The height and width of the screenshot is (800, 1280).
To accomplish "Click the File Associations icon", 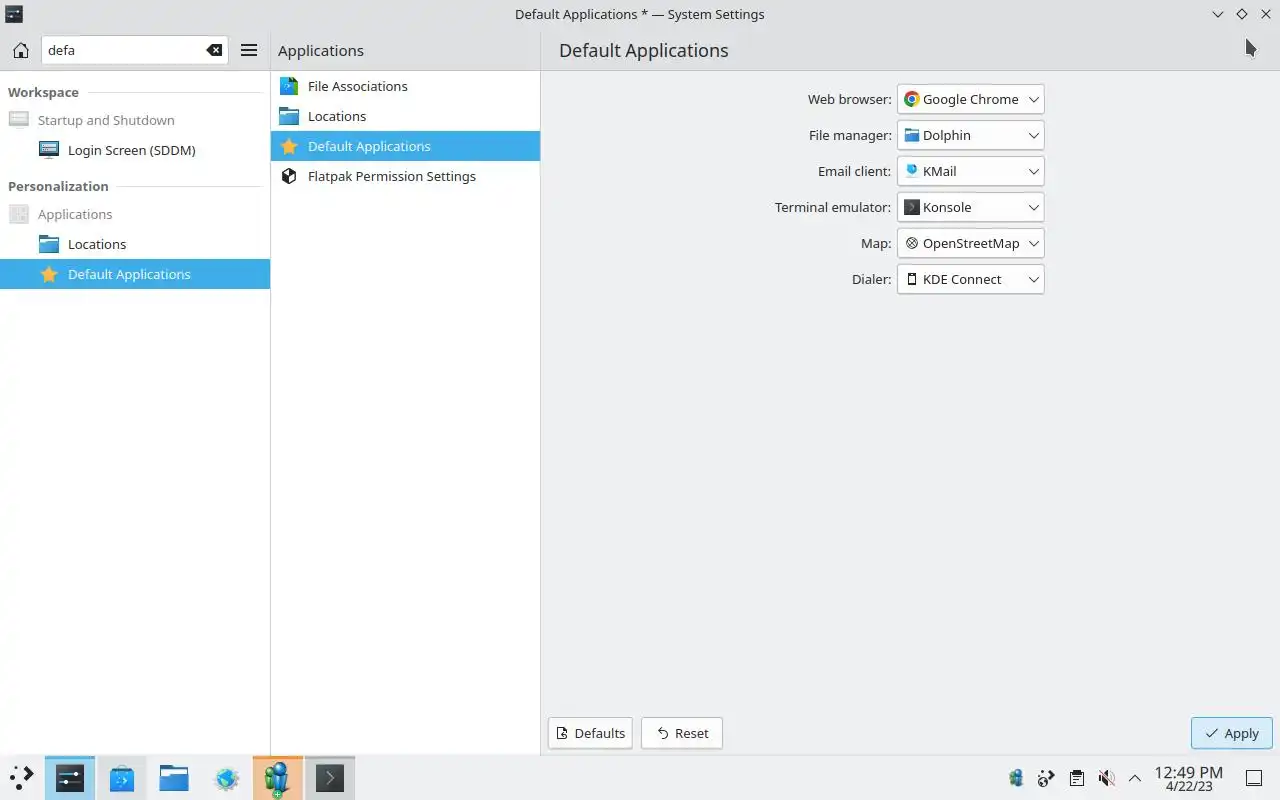I will (x=289, y=86).
